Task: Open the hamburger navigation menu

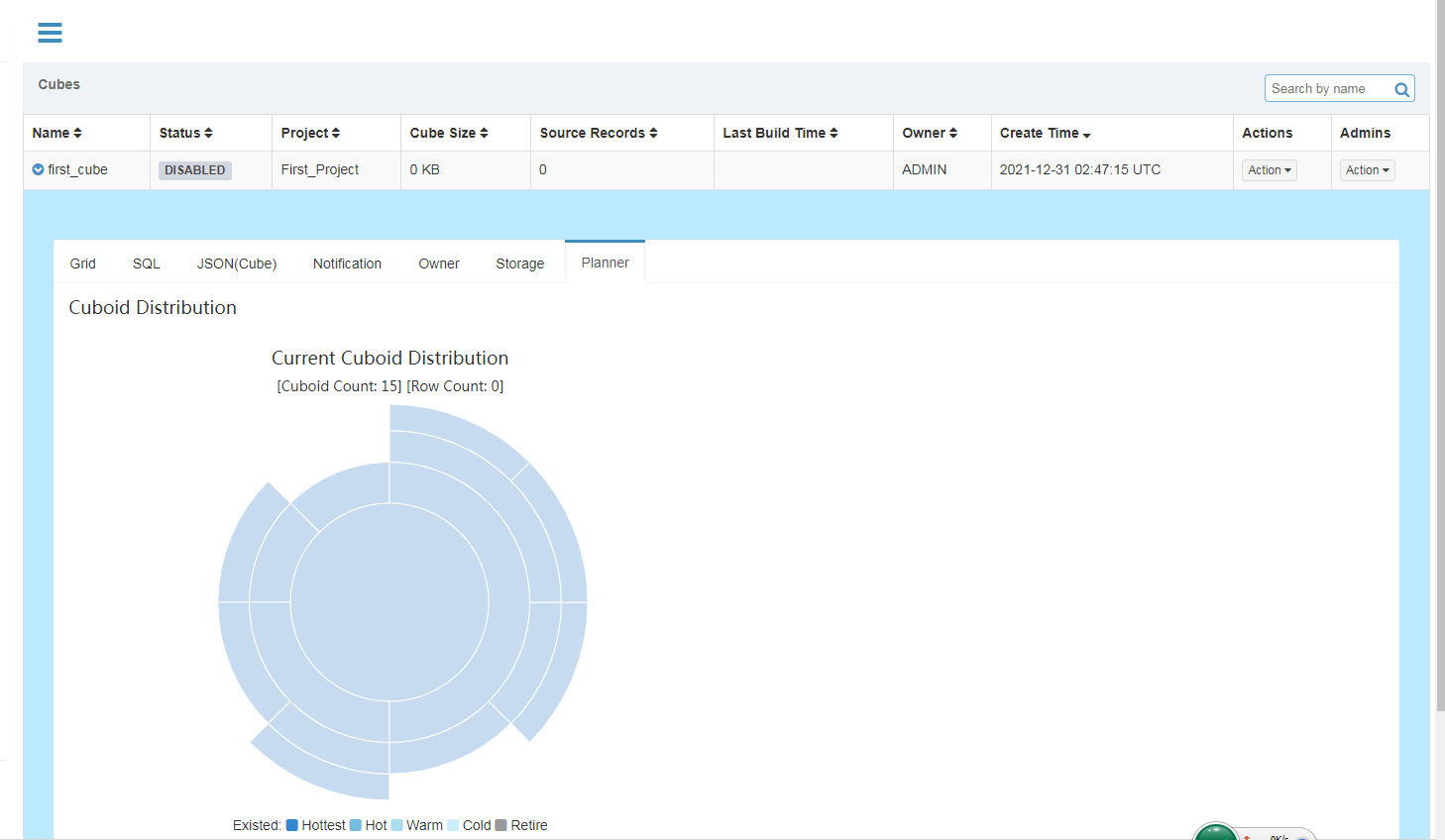Action: pyautogui.click(x=50, y=33)
